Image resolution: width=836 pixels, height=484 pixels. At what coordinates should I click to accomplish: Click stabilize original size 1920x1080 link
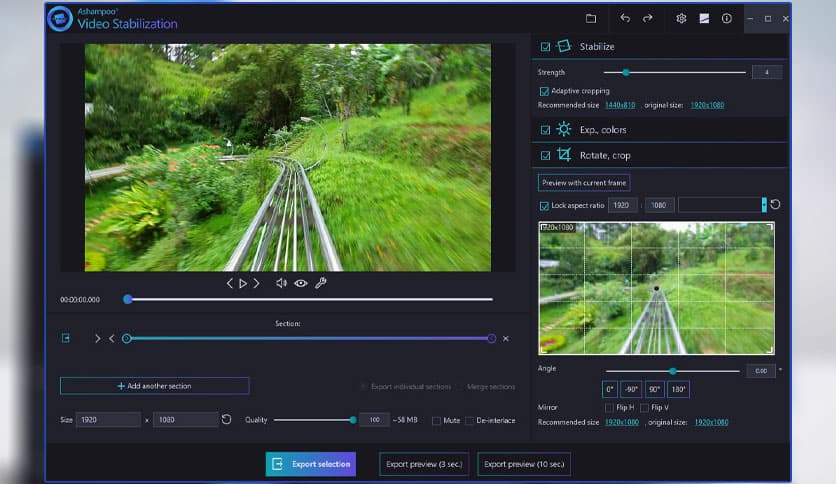[x=708, y=106]
